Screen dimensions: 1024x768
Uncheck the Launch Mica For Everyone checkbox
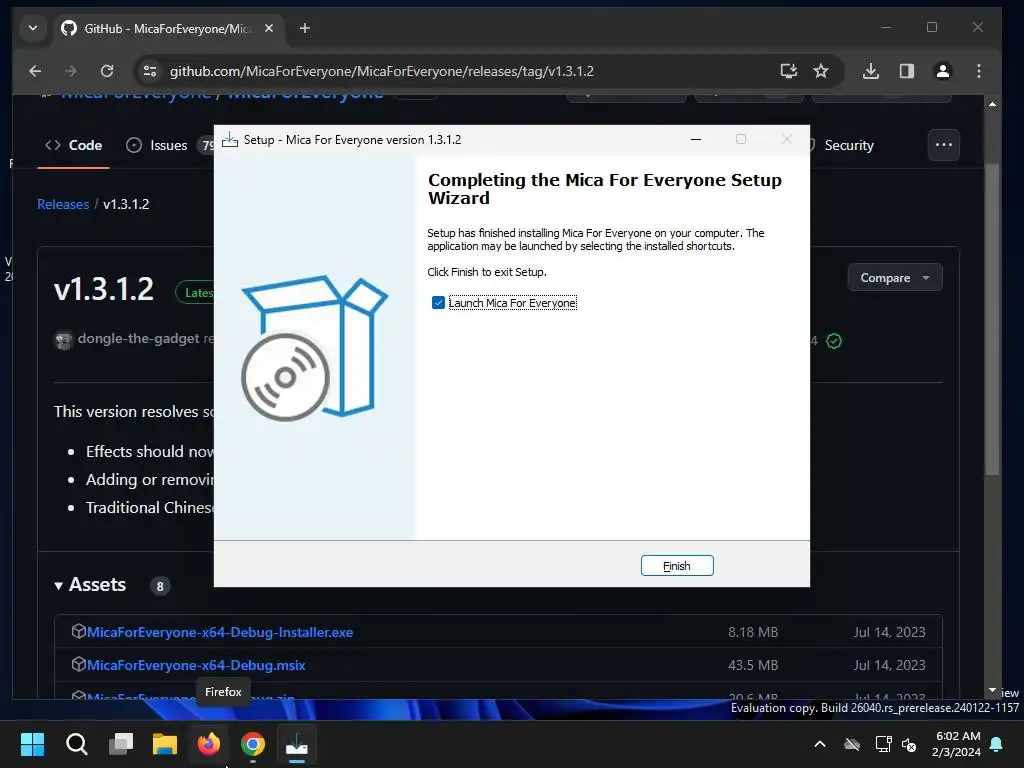point(438,302)
